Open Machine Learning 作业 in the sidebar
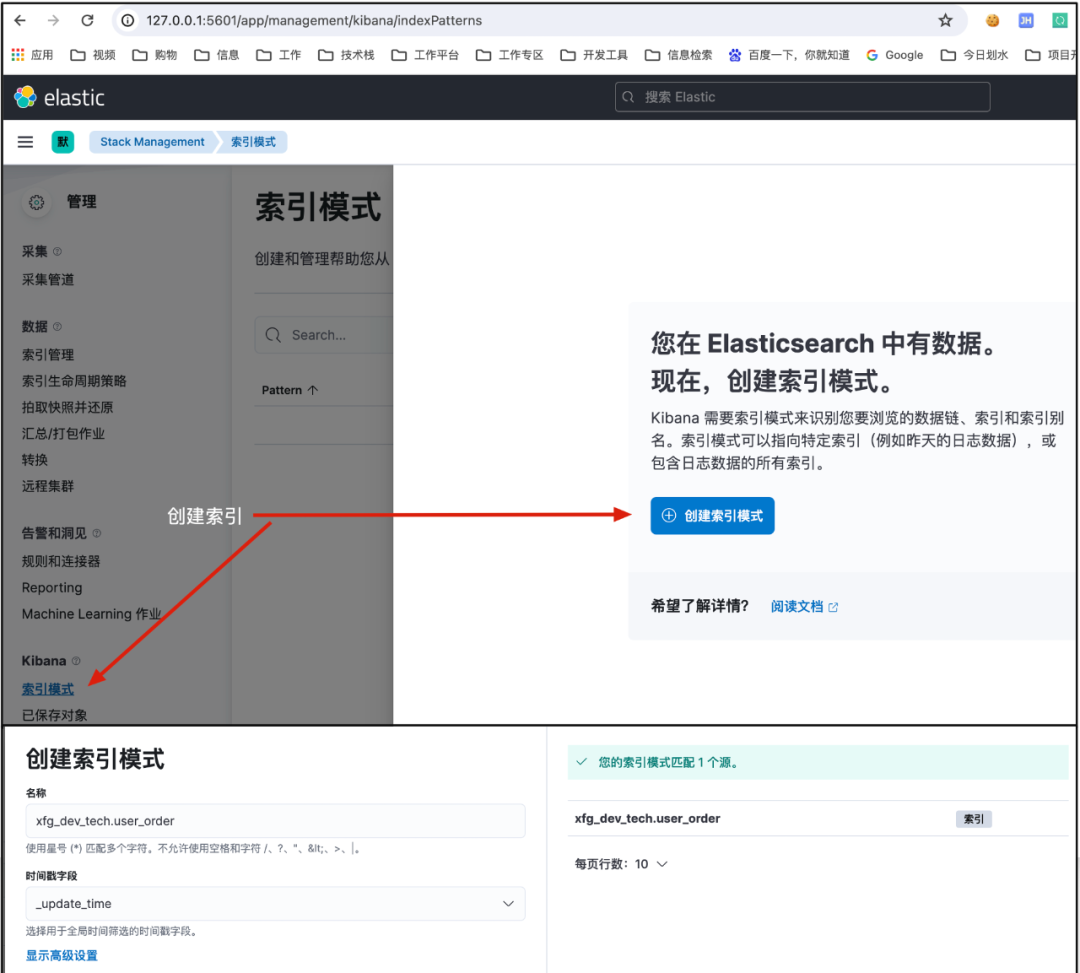This screenshot has height=973, width=1080. [91, 614]
